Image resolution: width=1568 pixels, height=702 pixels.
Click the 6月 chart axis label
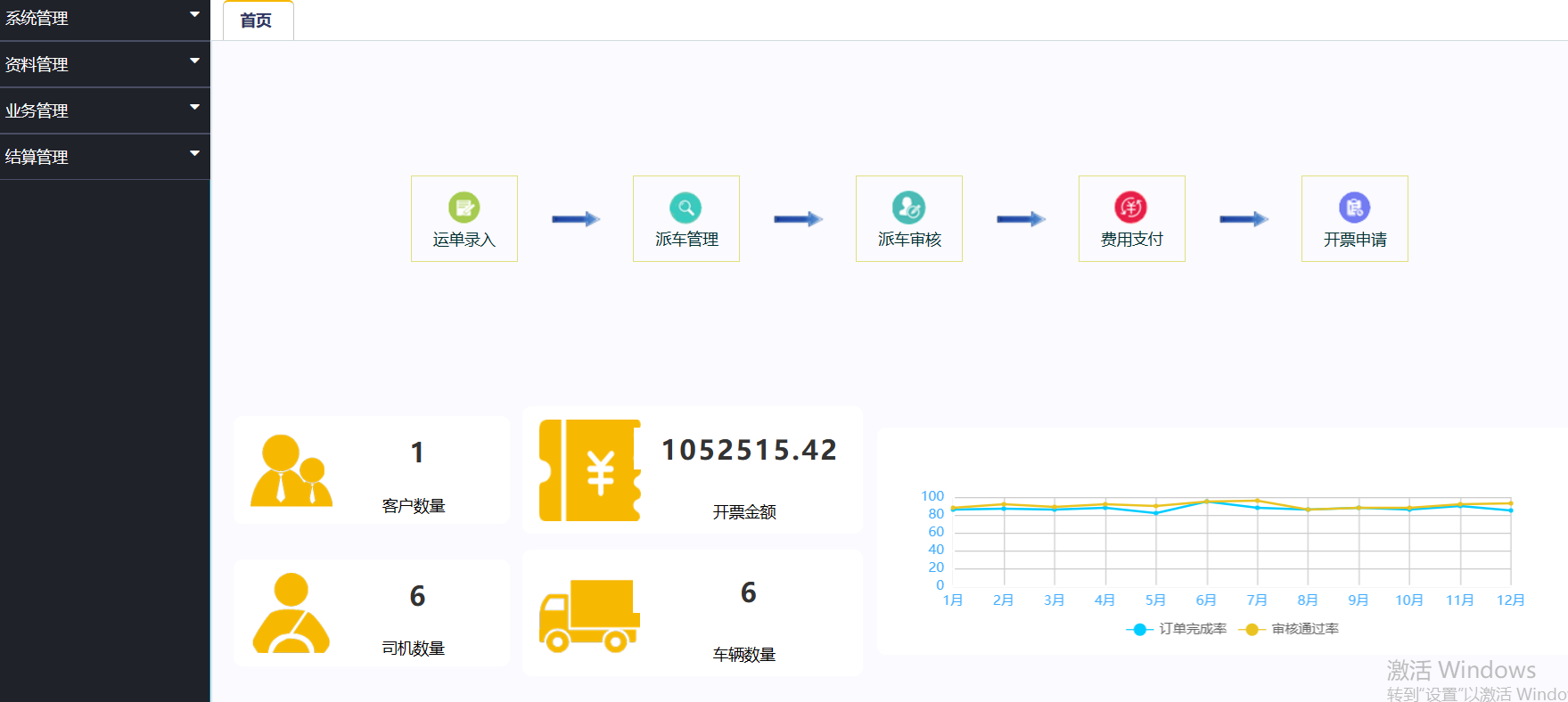click(1206, 600)
